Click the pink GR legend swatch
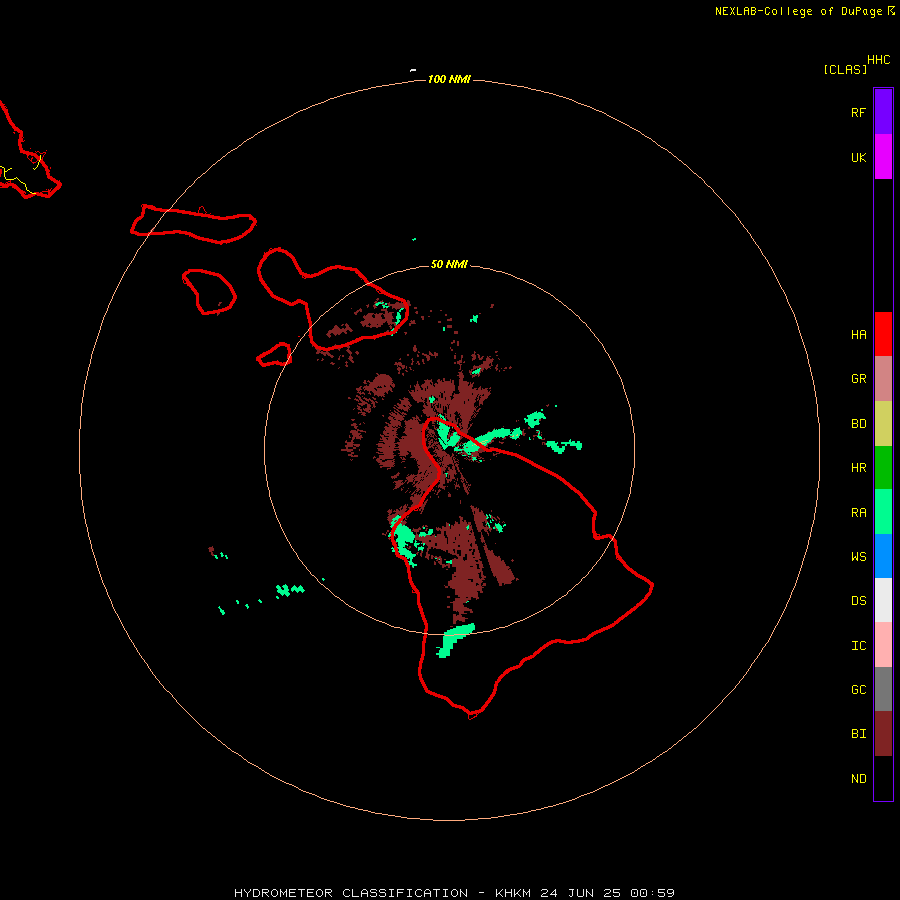This screenshot has width=900, height=900. pos(883,379)
